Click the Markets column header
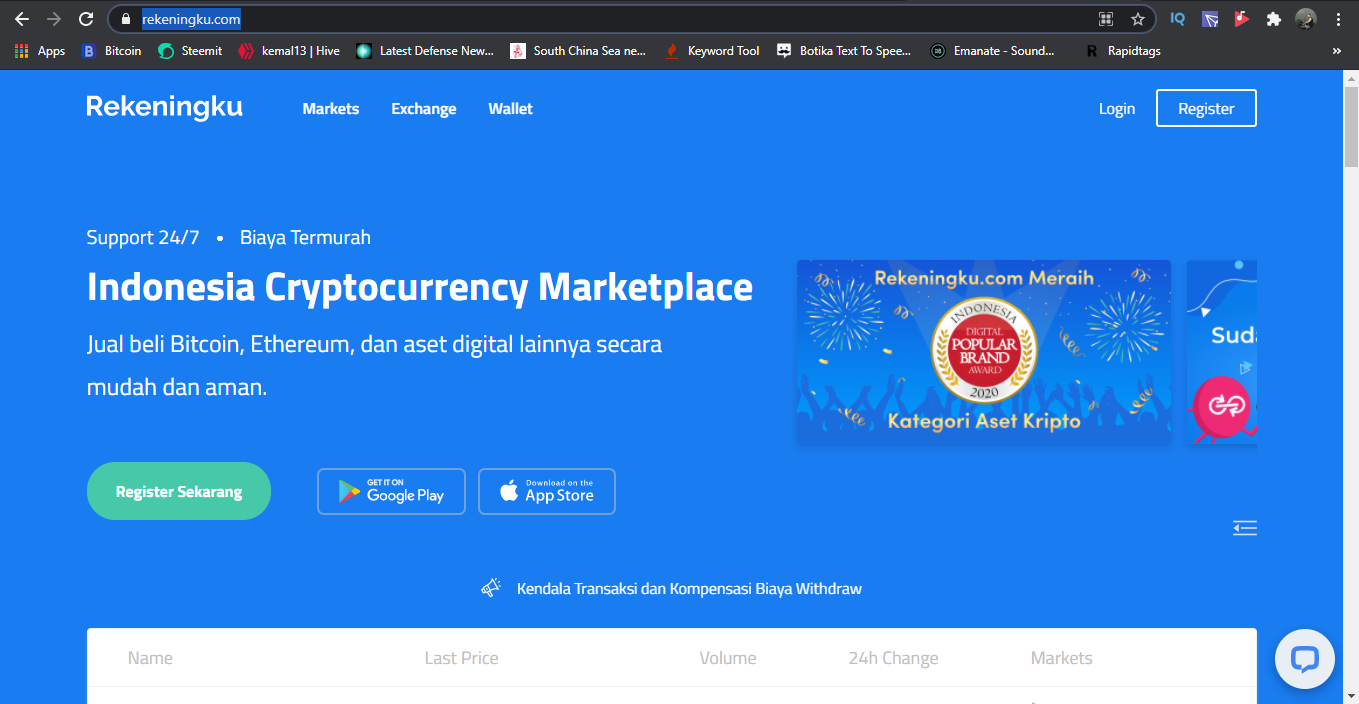 pos(1062,658)
